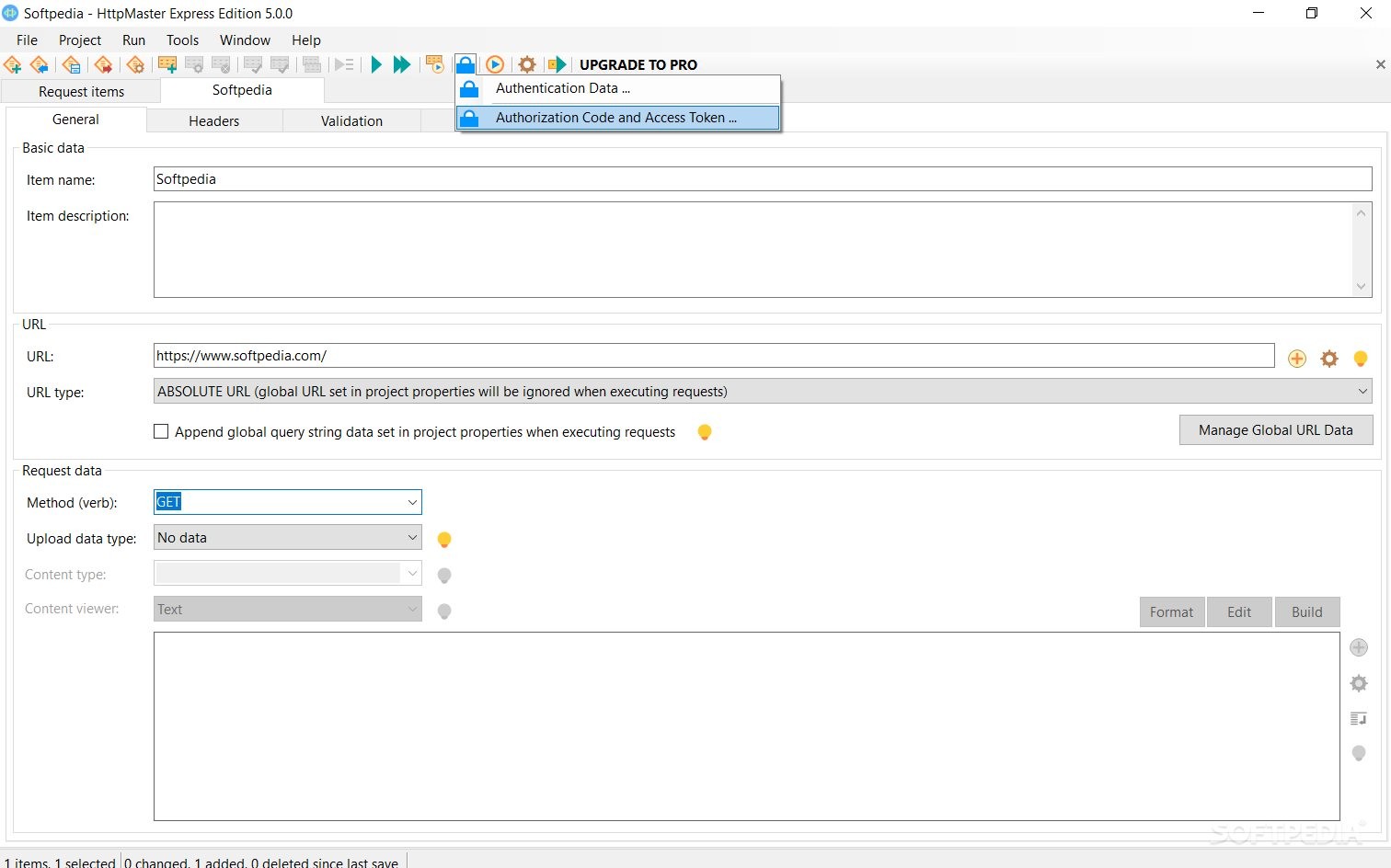Choose Authorization Code and Access Token entry
This screenshot has width=1391, height=868.
click(618, 118)
